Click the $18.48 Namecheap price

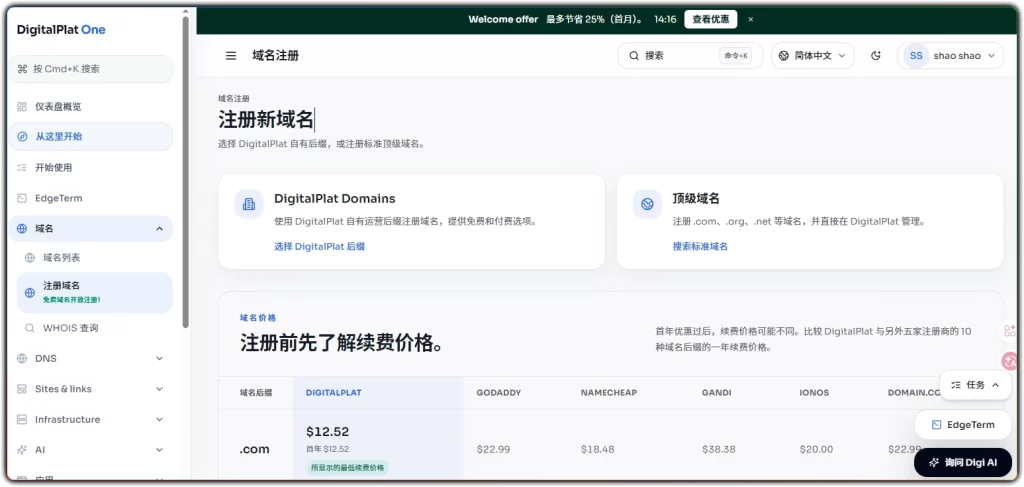(598, 449)
